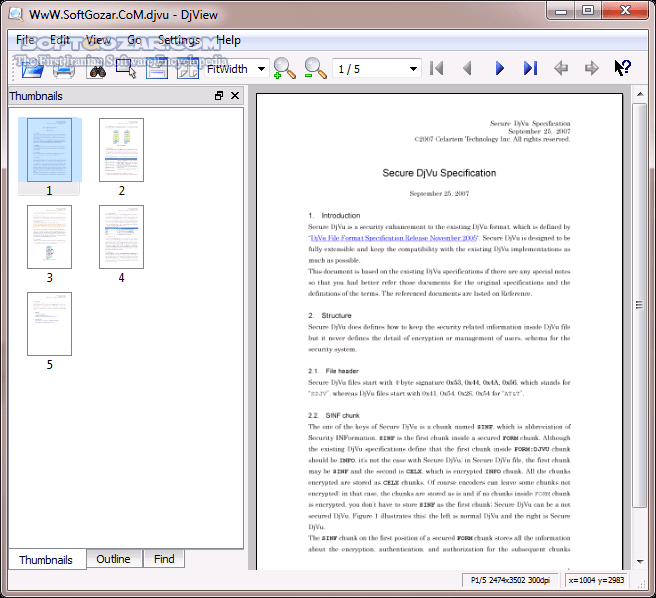Click the vertical scrollbar thumb in document view
The width and height of the screenshot is (656, 598).
click(639, 305)
